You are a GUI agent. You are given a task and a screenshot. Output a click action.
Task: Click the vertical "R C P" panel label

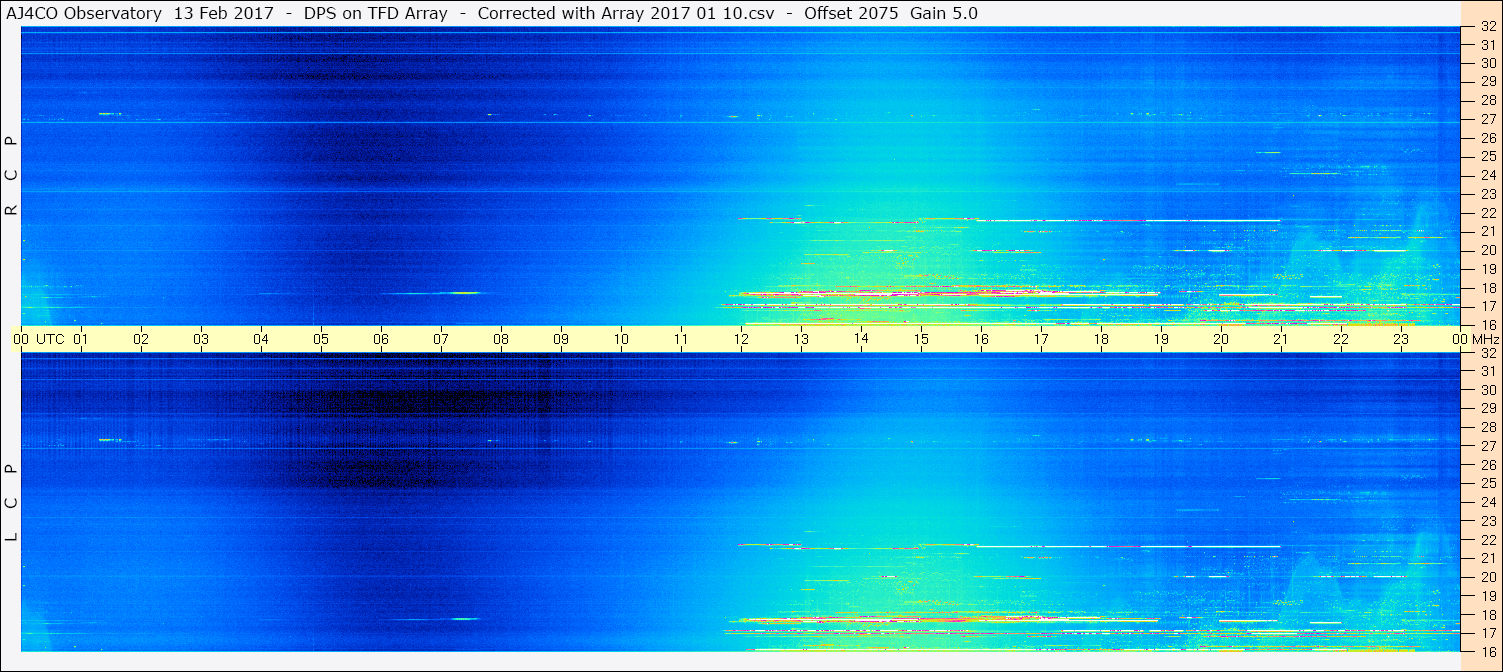tap(12, 175)
